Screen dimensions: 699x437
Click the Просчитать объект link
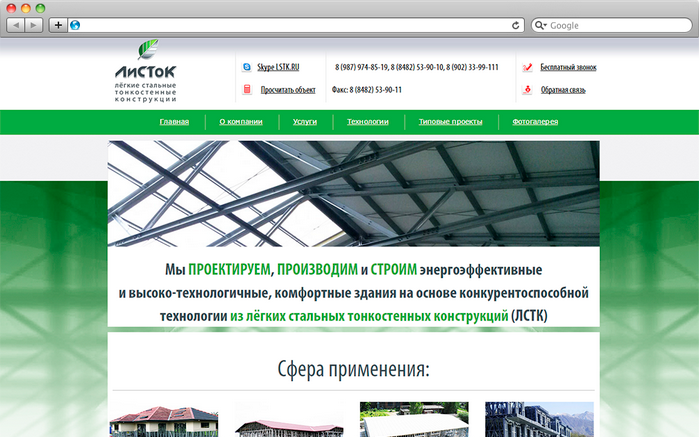pos(288,90)
